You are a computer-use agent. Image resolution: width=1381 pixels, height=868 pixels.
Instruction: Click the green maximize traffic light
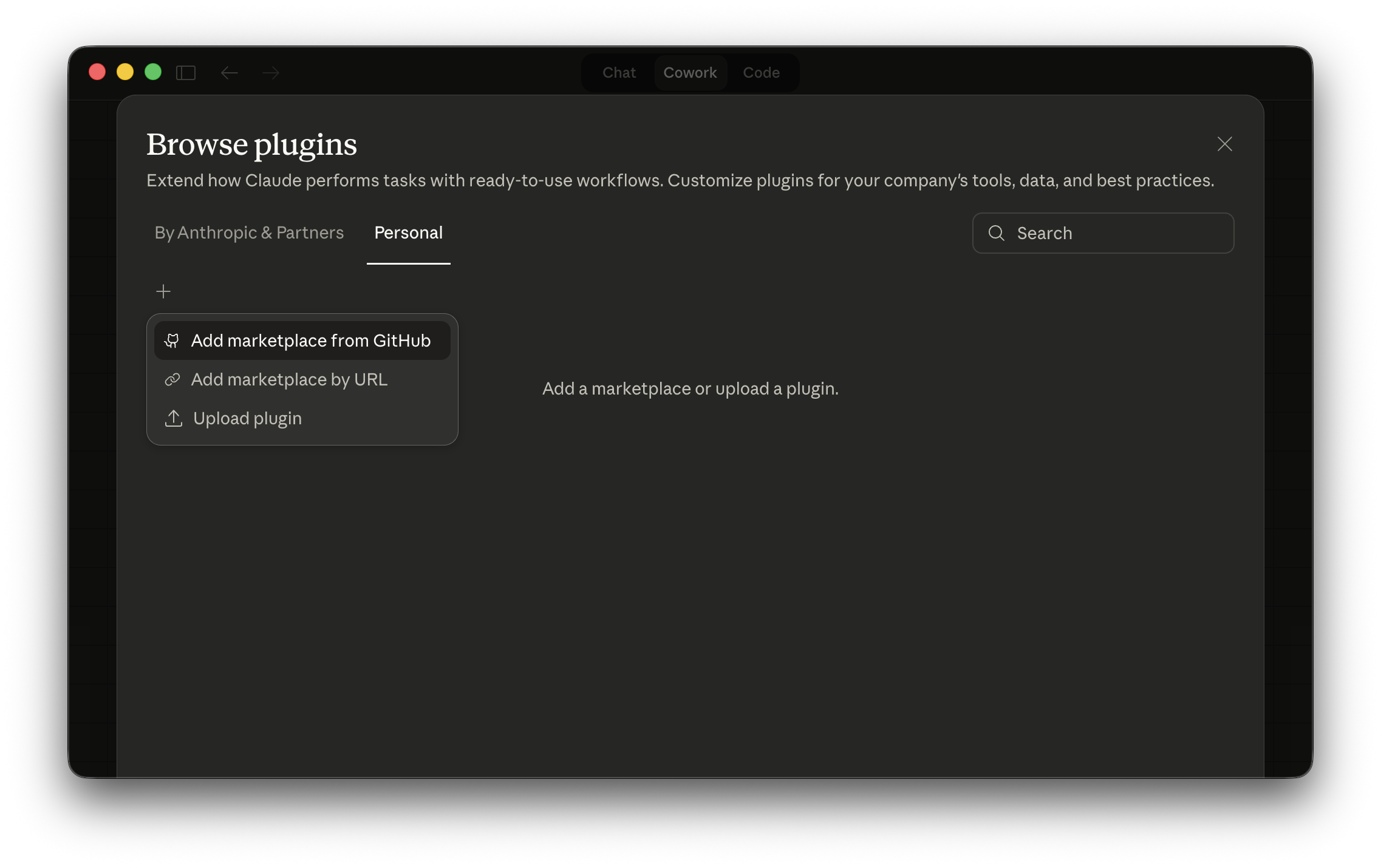coord(153,72)
